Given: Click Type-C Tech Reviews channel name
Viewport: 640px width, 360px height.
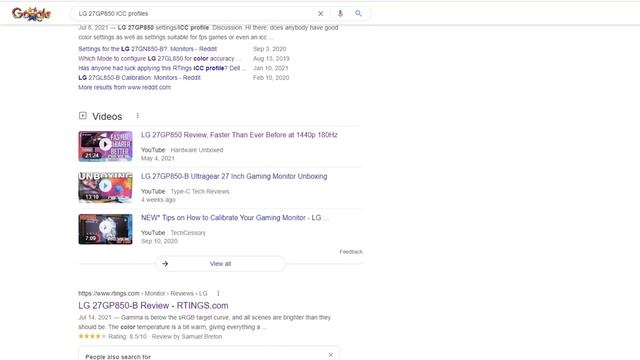Looking at the screenshot, I should point(200,191).
